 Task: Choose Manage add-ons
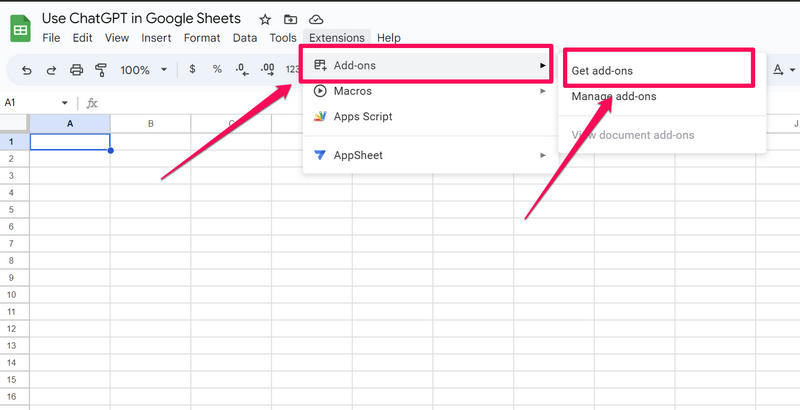pyautogui.click(x=614, y=96)
